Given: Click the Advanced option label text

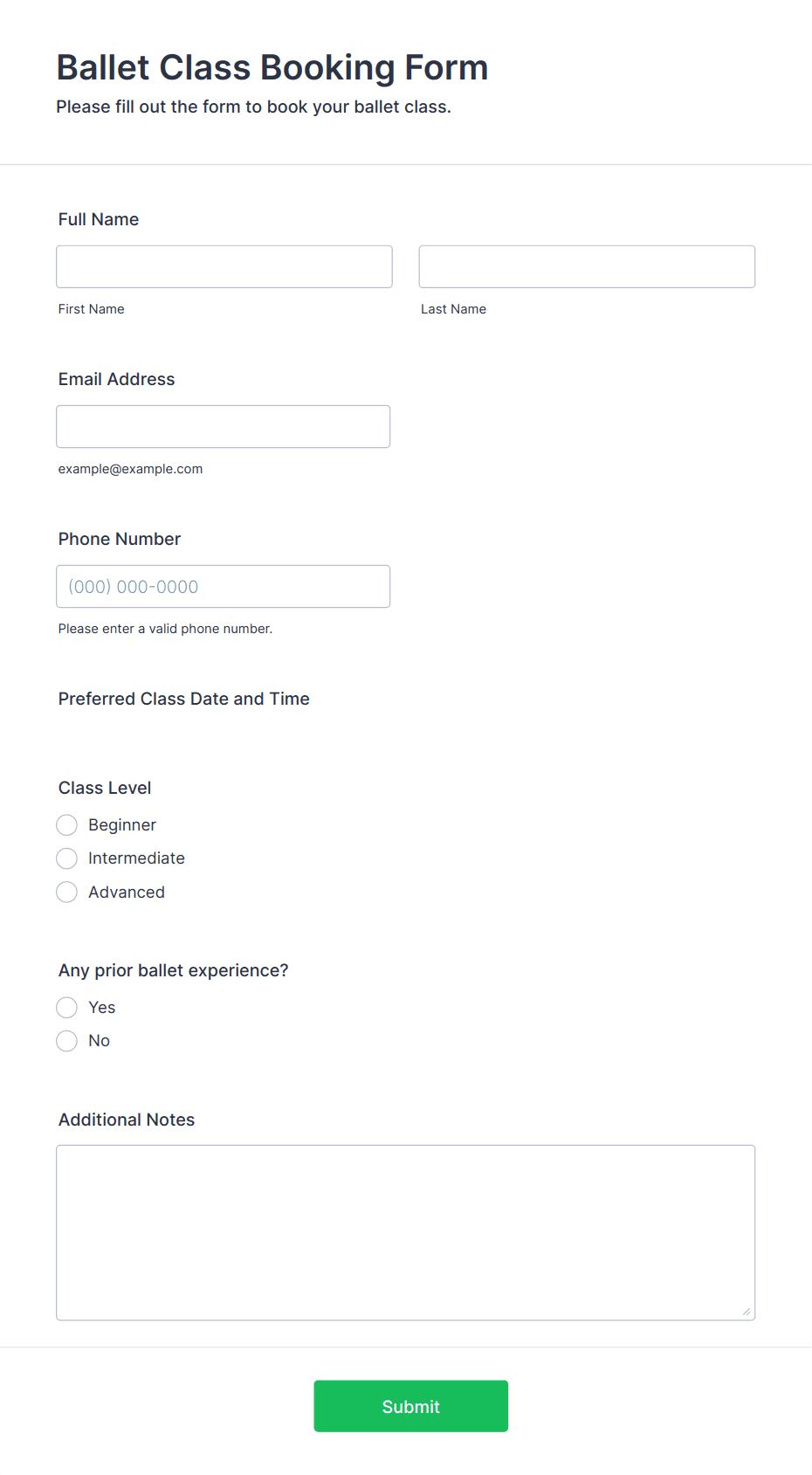Looking at the screenshot, I should pos(127,893).
